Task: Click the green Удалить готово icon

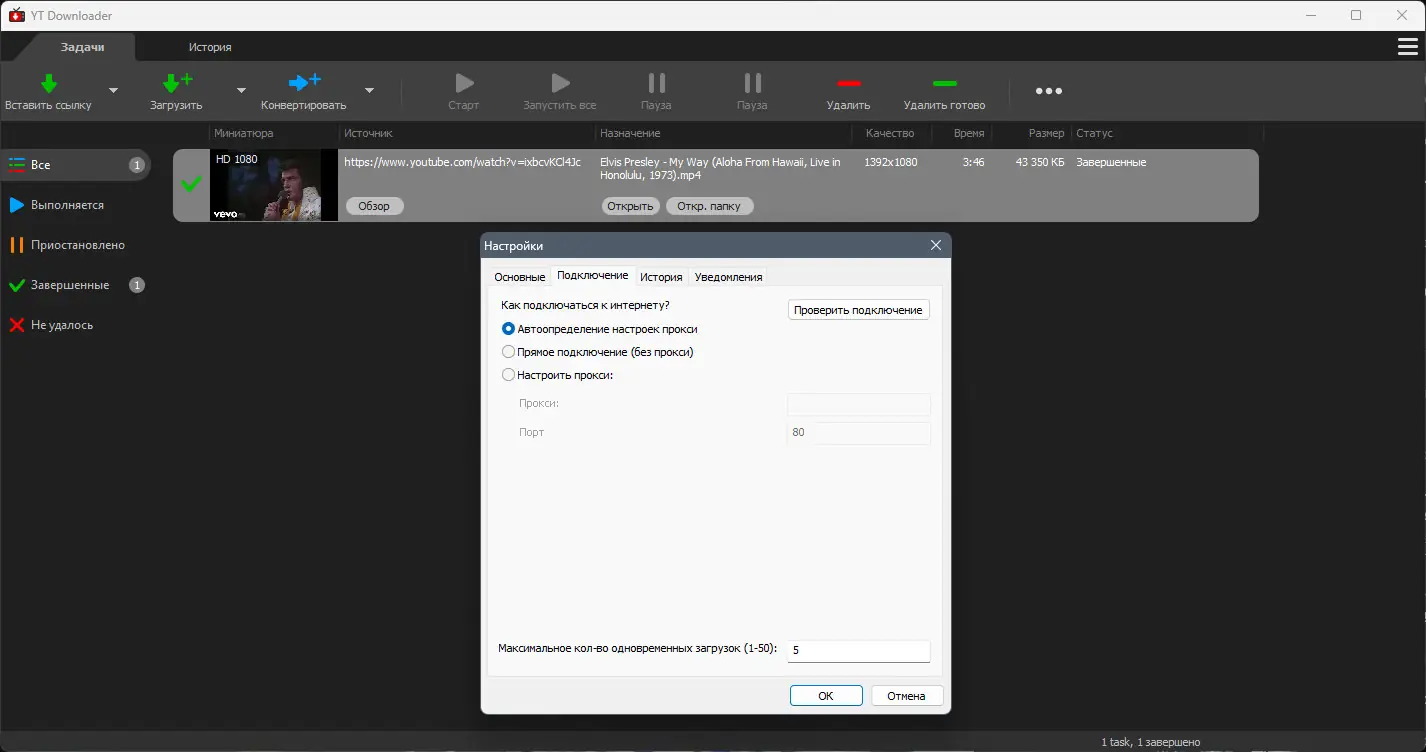Action: coord(943,84)
